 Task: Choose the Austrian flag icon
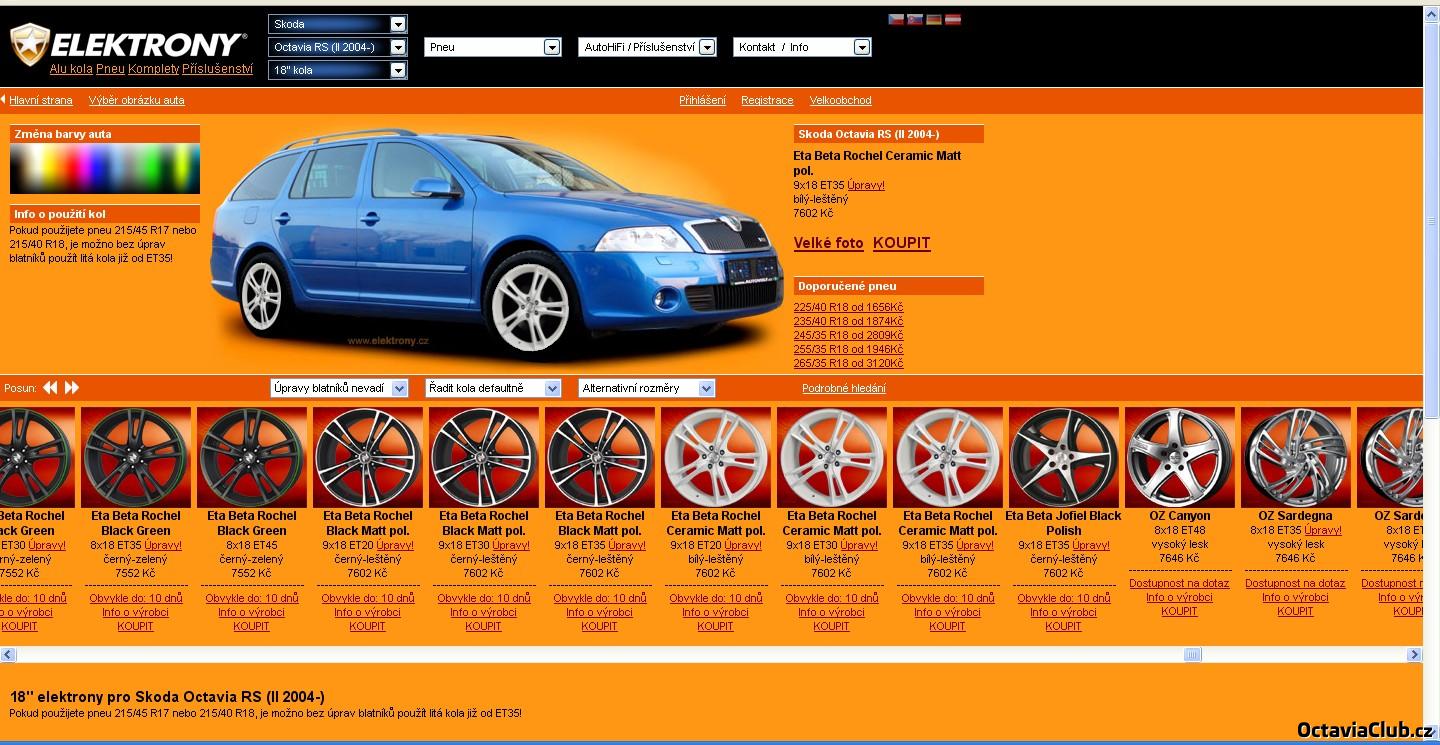[952, 19]
